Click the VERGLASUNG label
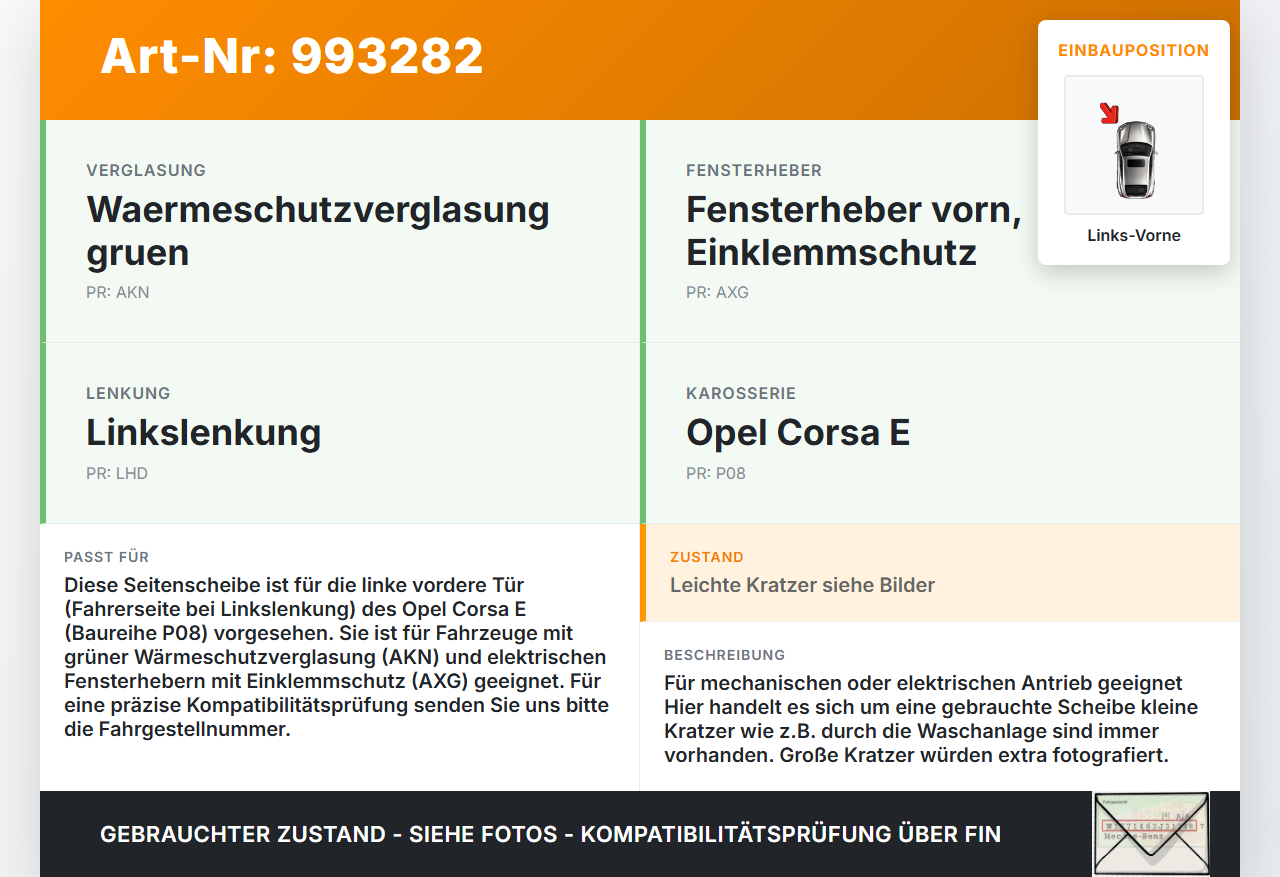Viewport: 1280px width, 877px height. (x=146, y=171)
